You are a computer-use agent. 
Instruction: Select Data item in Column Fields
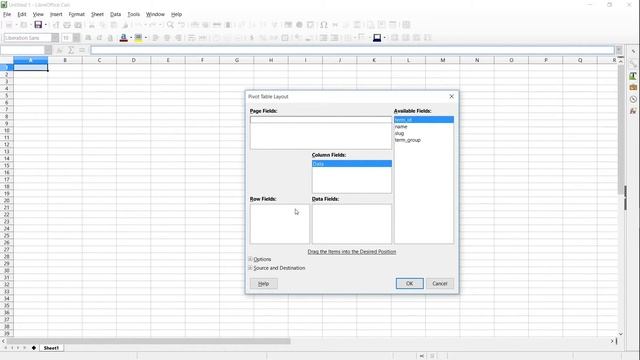pyautogui.click(x=352, y=164)
